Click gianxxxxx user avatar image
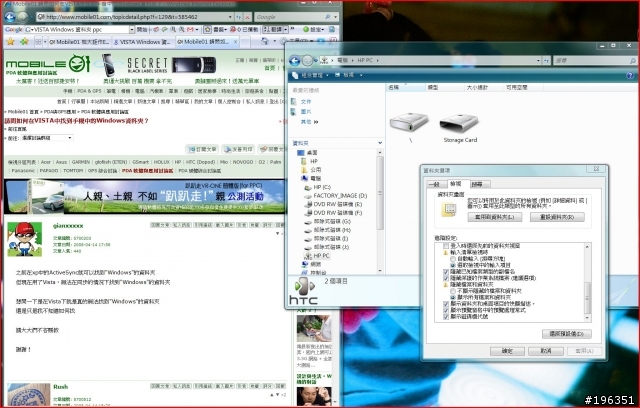The height and width of the screenshot is (408, 640). pos(24,239)
